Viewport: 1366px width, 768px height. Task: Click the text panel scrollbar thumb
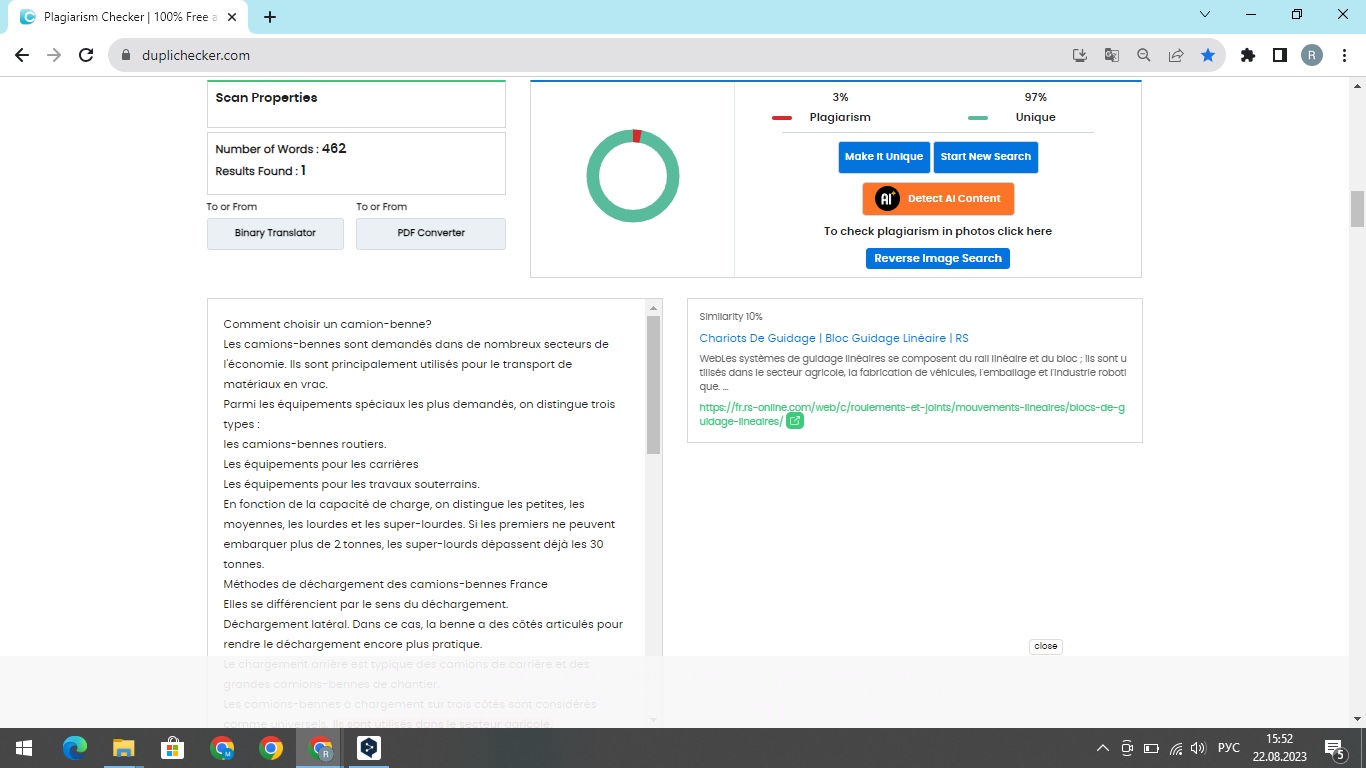coord(654,385)
